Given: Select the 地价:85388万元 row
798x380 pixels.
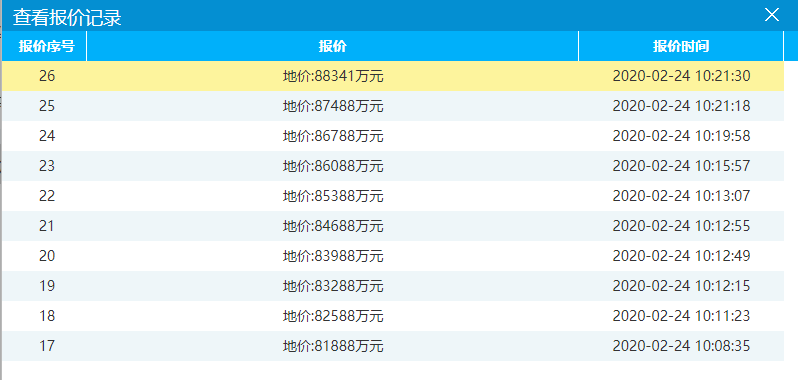Looking at the screenshot, I should click(x=393, y=196).
